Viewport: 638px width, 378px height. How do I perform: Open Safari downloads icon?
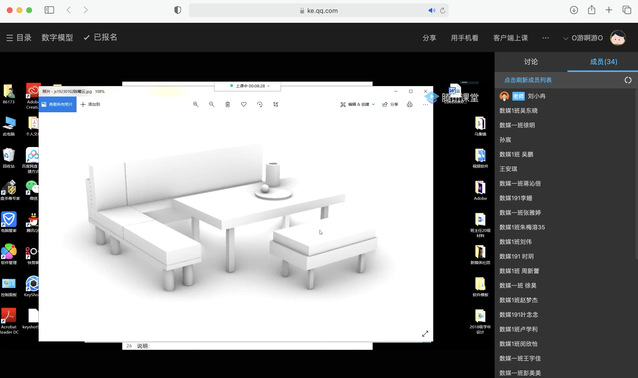(574, 10)
